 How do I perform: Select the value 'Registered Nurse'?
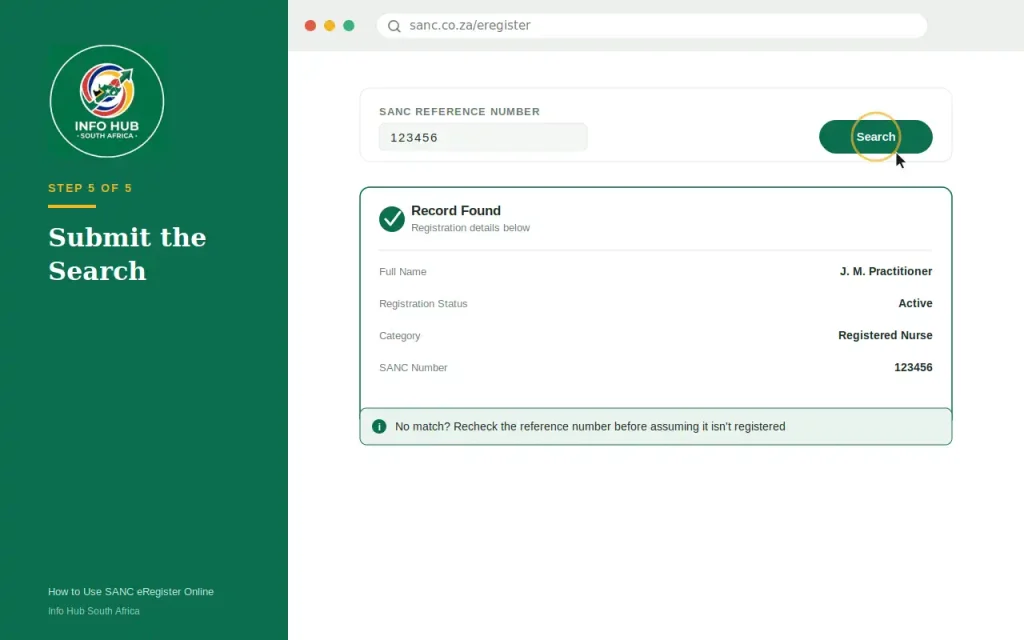coord(885,335)
